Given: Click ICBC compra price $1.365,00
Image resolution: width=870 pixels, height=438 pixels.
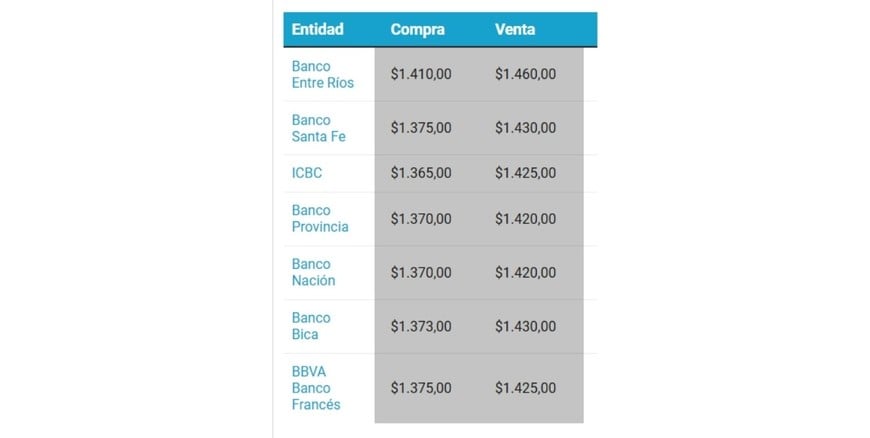Looking at the screenshot, I should [x=421, y=173].
